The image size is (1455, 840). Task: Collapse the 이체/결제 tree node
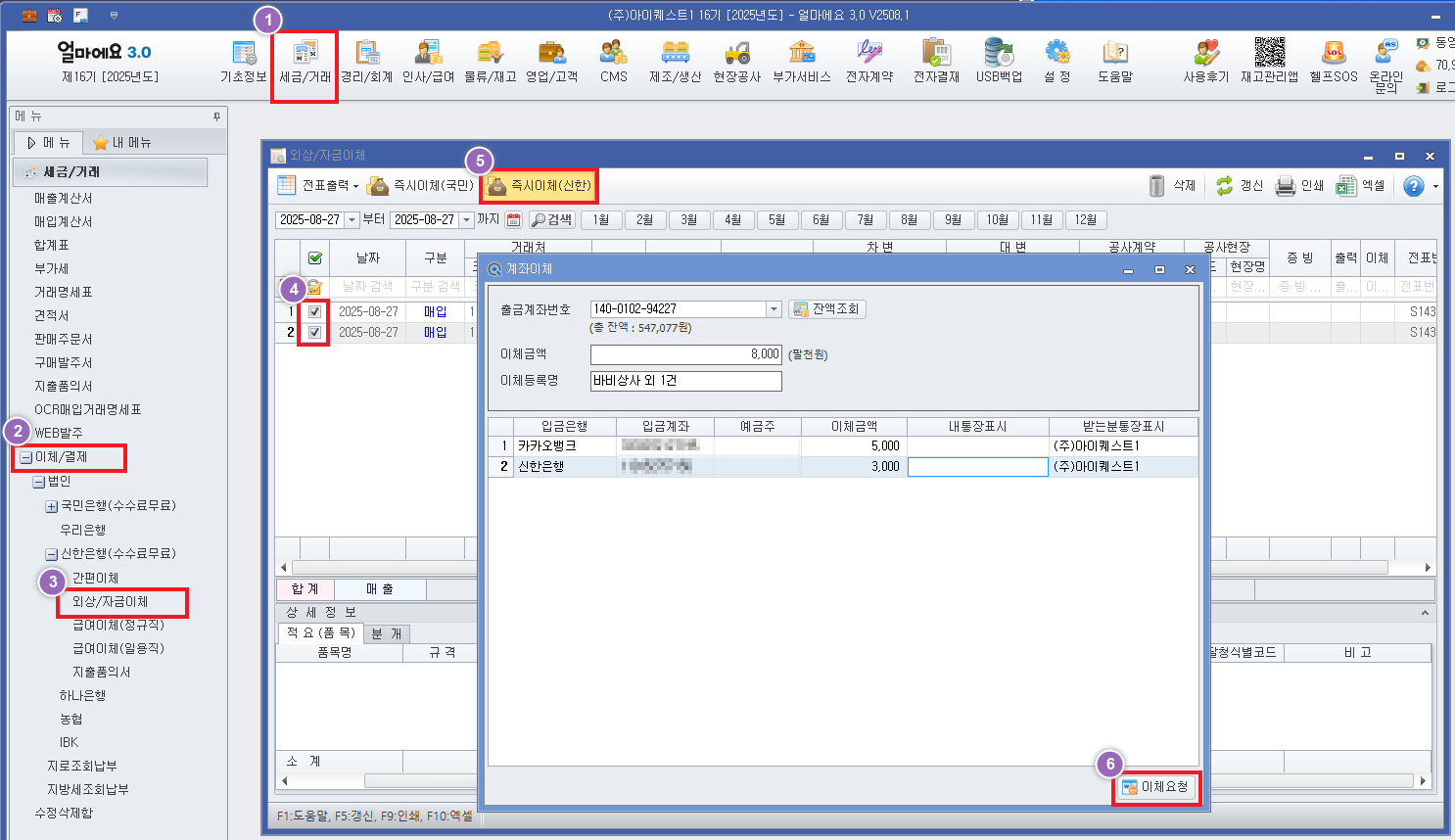pos(25,457)
